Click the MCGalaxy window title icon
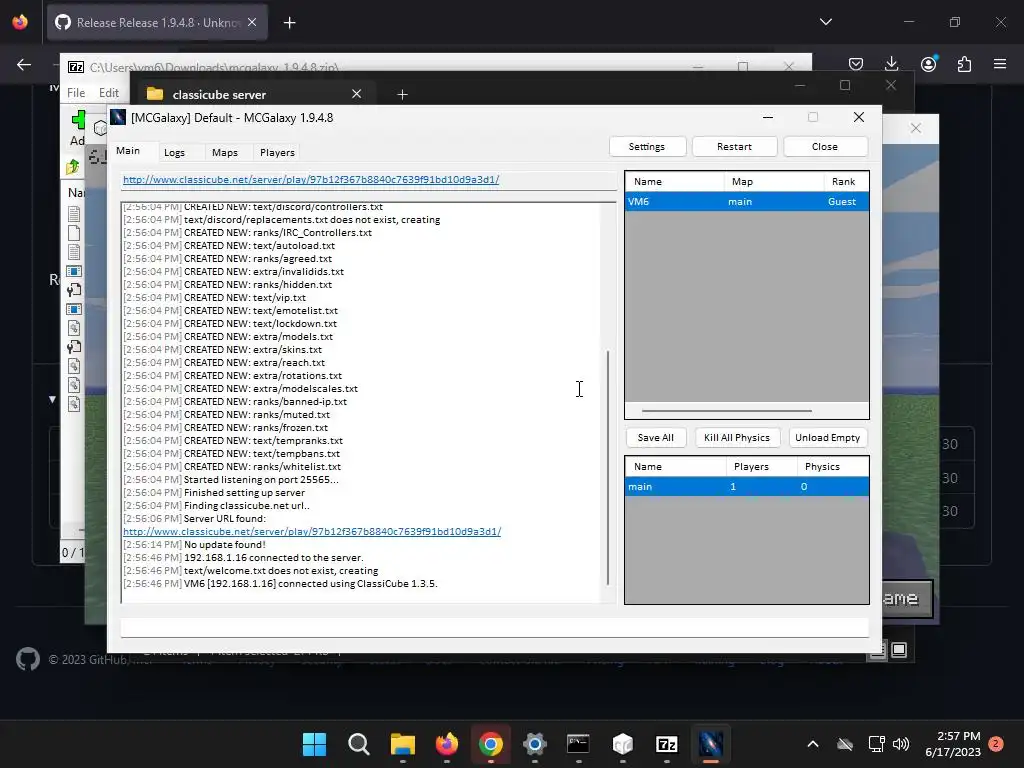The height and width of the screenshot is (768, 1024). click(118, 118)
